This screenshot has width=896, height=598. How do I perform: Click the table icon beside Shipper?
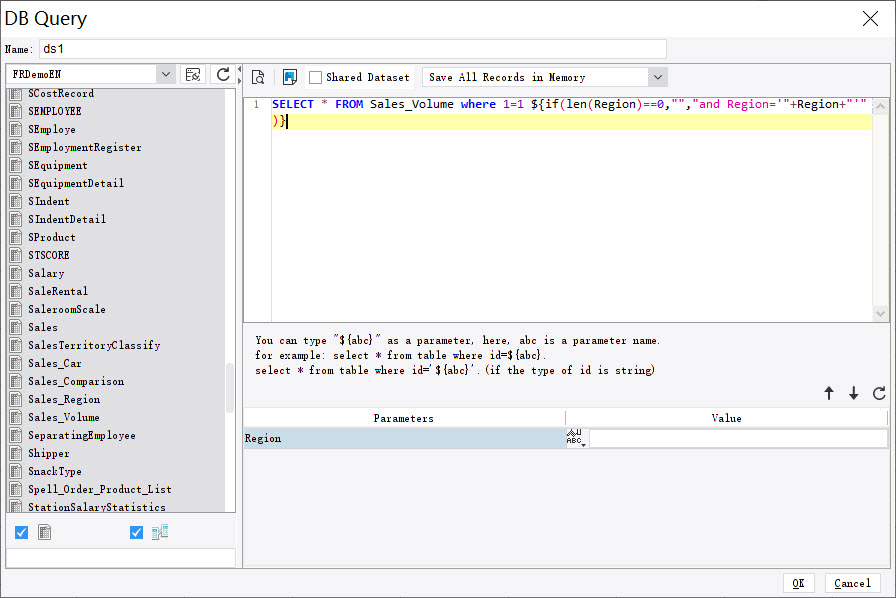[x=16, y=453]
